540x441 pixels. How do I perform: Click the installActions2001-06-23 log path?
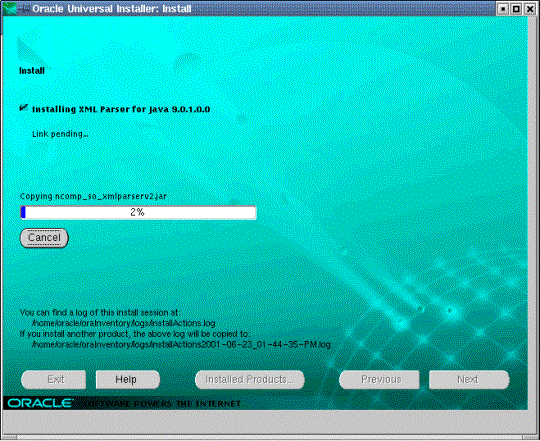coord(181,344)
